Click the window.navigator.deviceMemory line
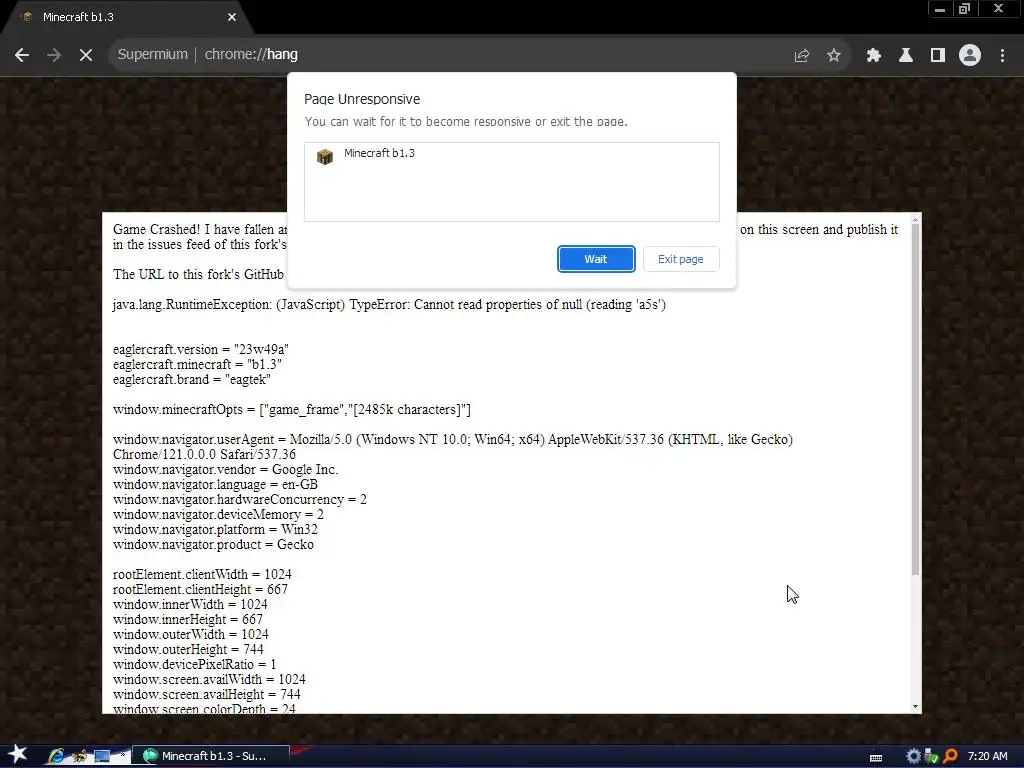Screen dimensions: 1024x768 (x=218, y=515)
